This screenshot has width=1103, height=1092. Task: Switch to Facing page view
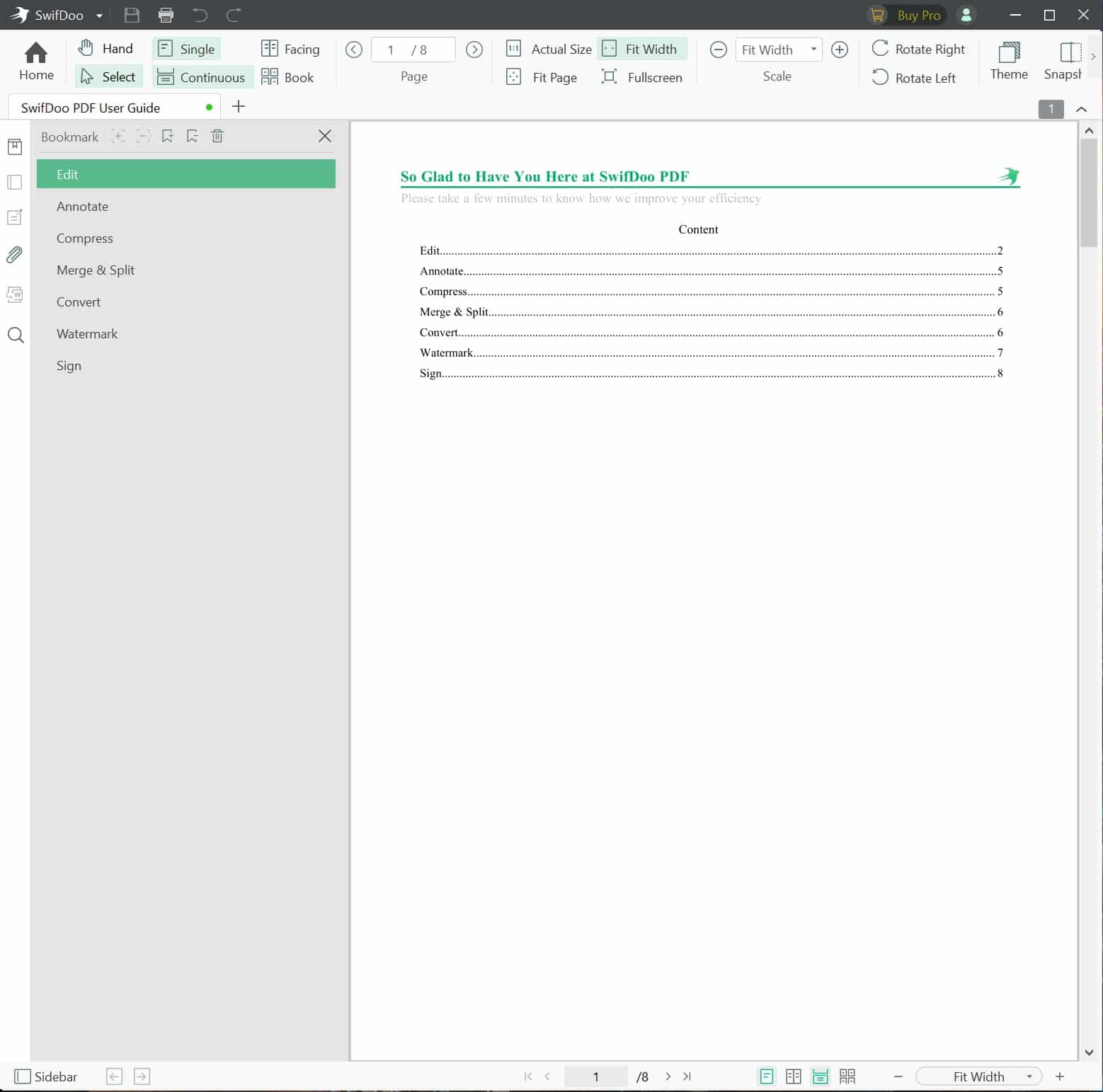click(x=290, y=49)
